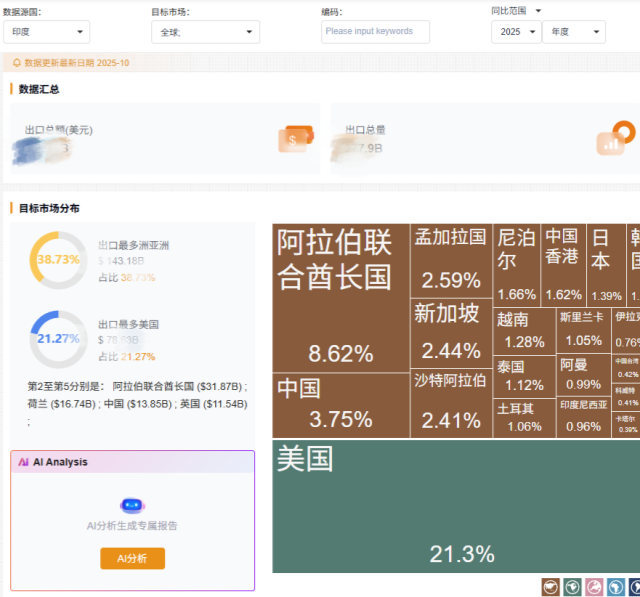Select the 卡塔尔 0.39% treemap block

point(627,425)
